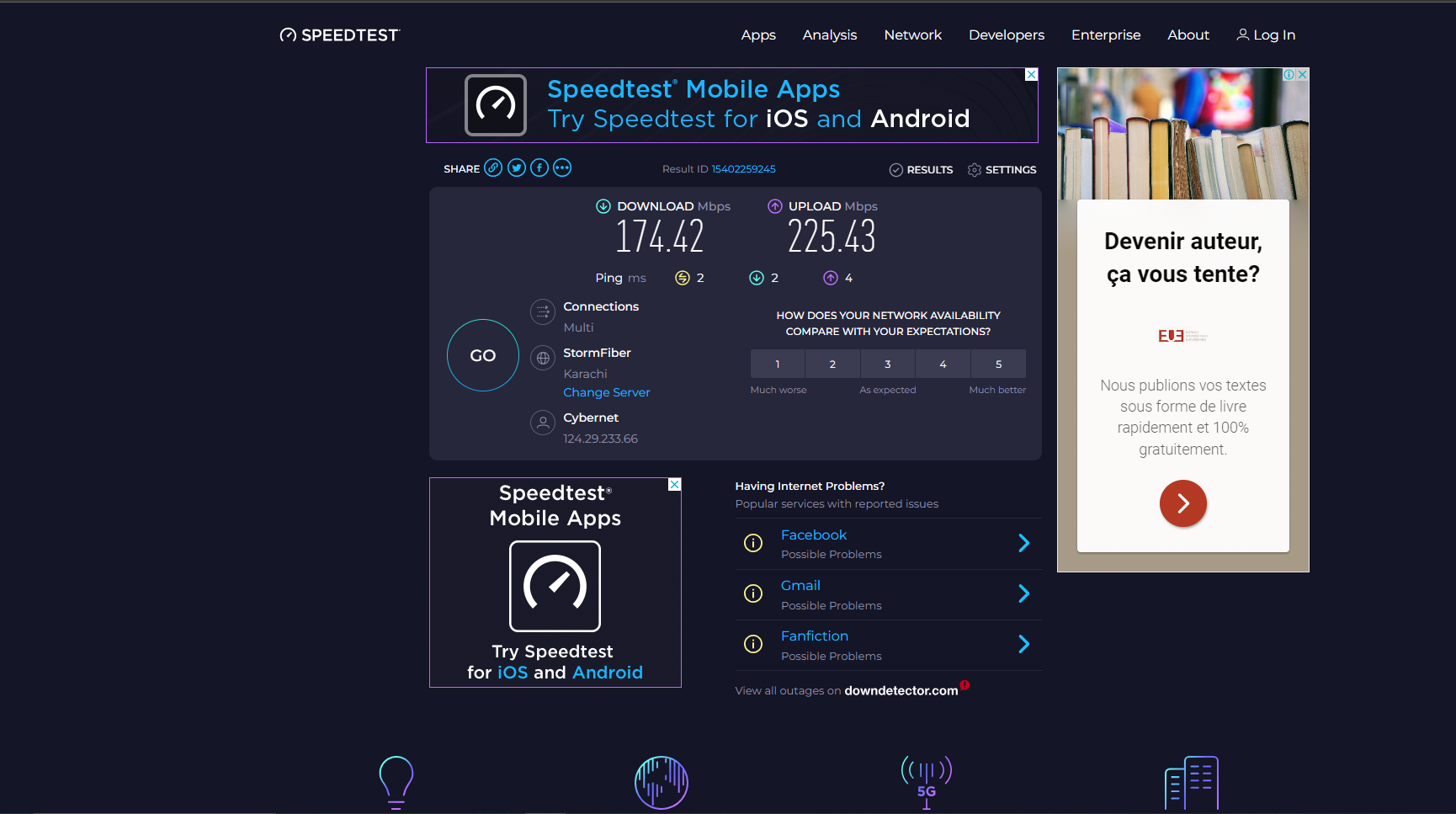Click the download arrow icon beside DOWNLOAD
This screenshot has width=1456, height=814.
pos(603,206)
